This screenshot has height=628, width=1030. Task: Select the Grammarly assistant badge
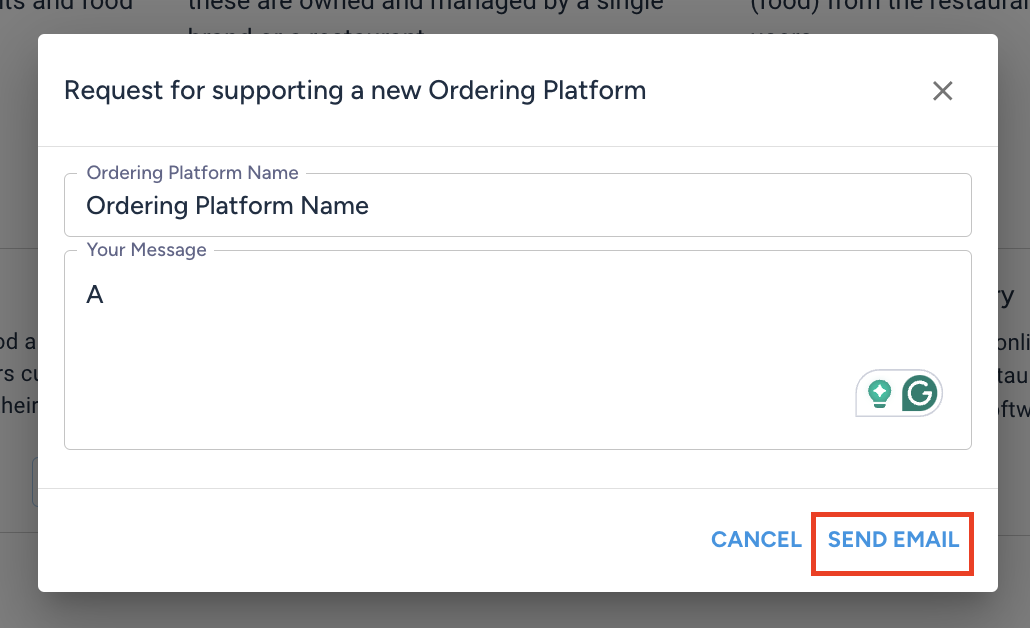[x=898, y=393]
